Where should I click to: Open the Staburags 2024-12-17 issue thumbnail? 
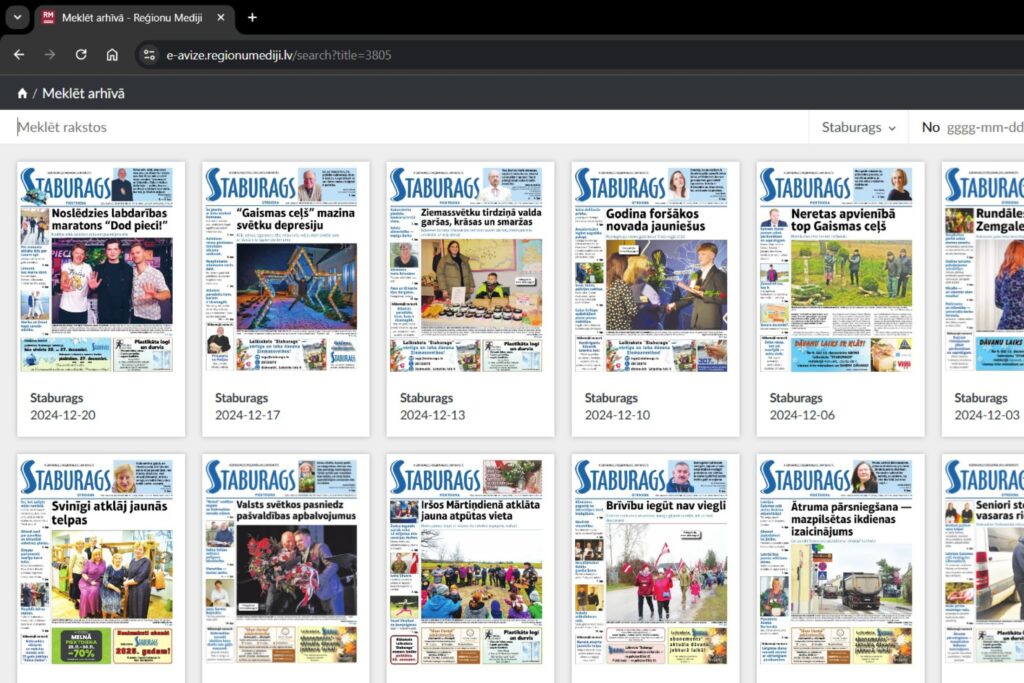[285, 269]
